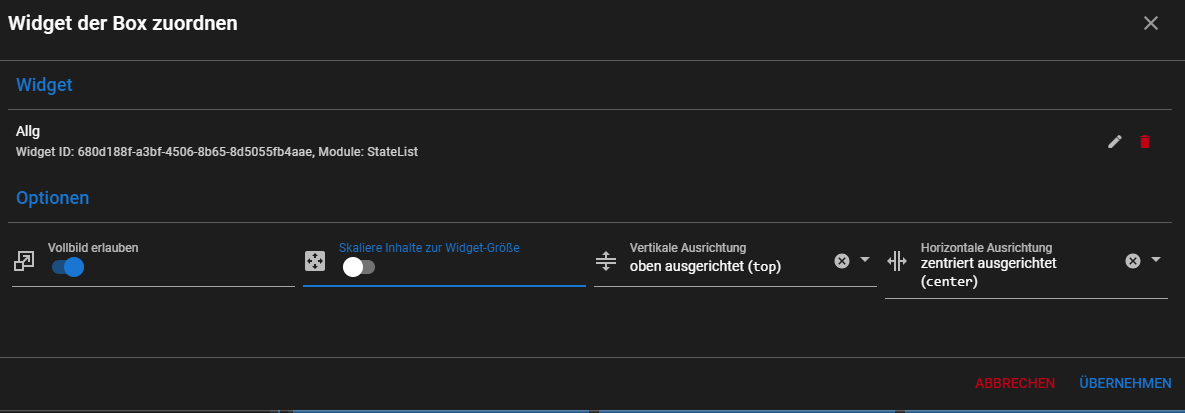1185x413 pixels.
Task: Click the ÜBERNEHMEN button
Action: [x=1125, y=383]
